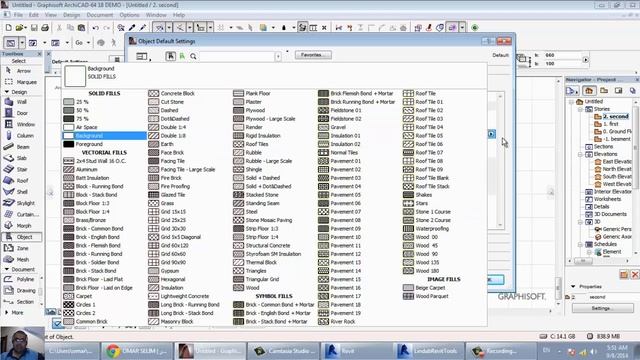Open the File menu
The height and width of the screenshot is (360, 640).
(x=18, y=15)
